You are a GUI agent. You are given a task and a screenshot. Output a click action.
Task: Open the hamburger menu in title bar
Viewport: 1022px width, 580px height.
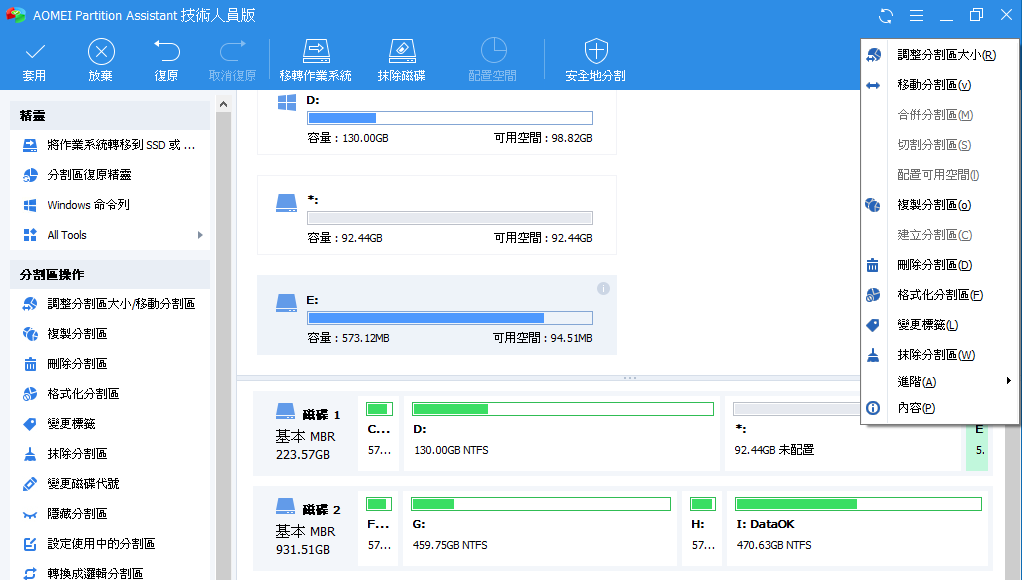tap(916, 16)
